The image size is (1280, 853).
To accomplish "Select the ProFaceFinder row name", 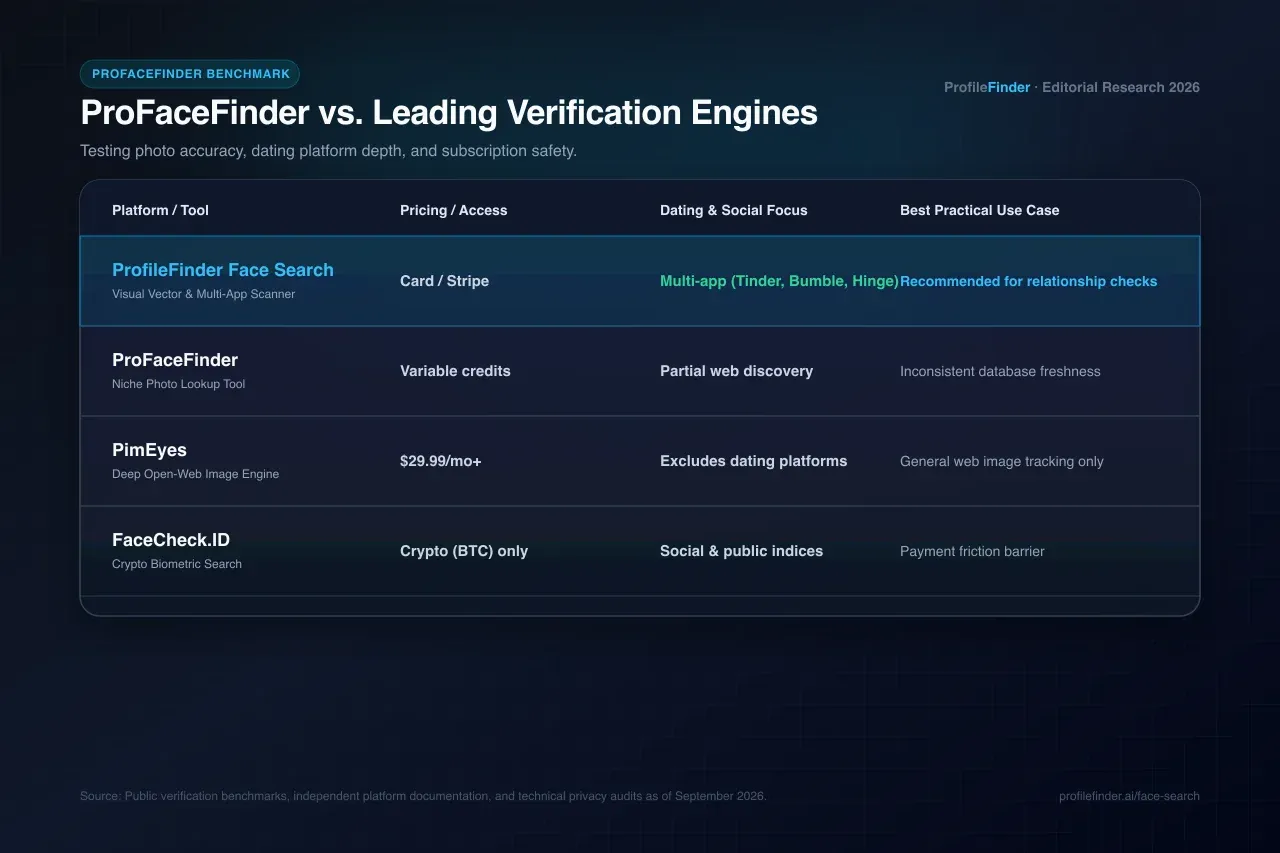I will coord(175,360).
